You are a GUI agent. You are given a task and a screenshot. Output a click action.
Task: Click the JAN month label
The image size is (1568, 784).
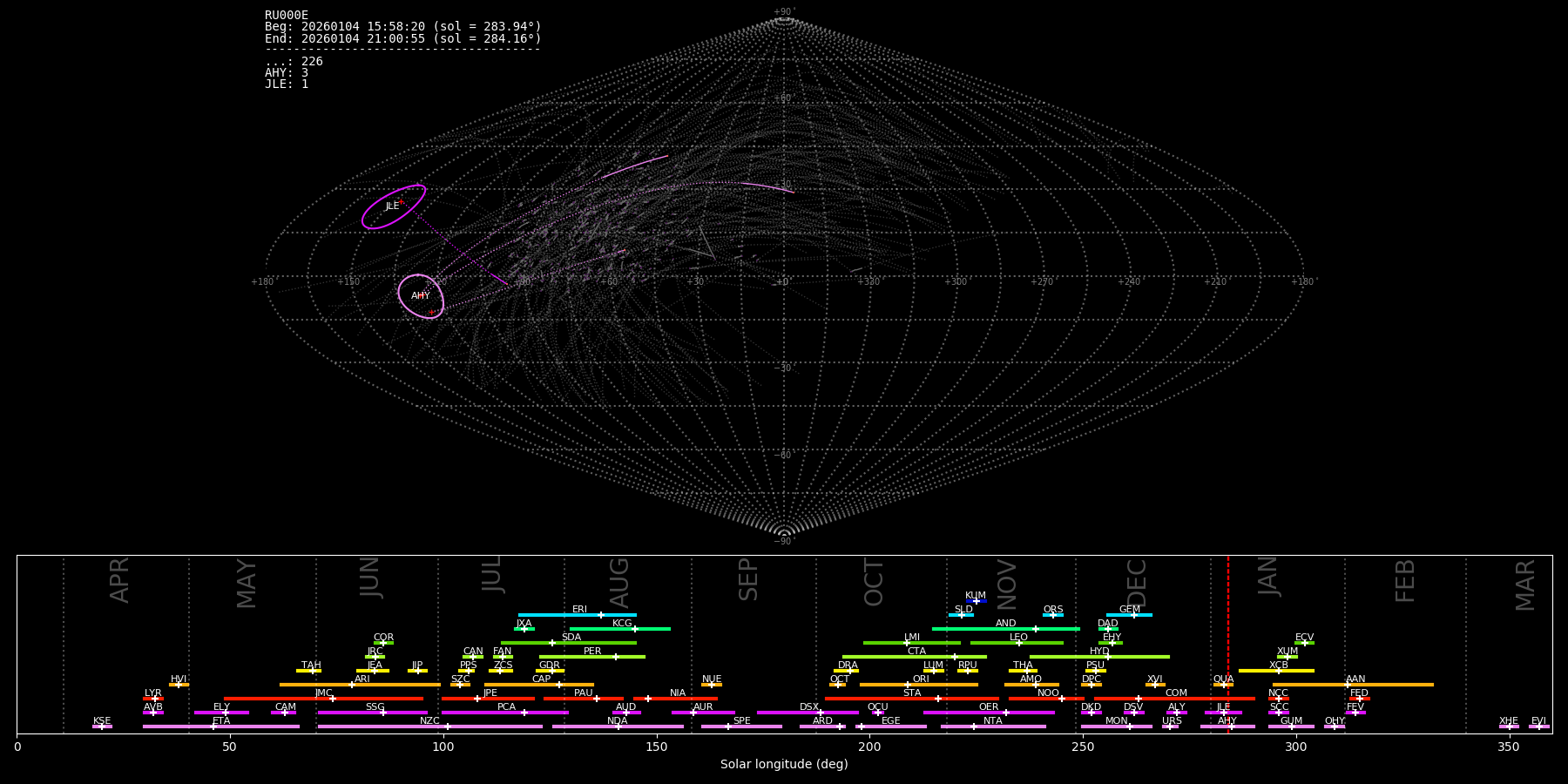pyautogui.click(x=1268, y=576)
